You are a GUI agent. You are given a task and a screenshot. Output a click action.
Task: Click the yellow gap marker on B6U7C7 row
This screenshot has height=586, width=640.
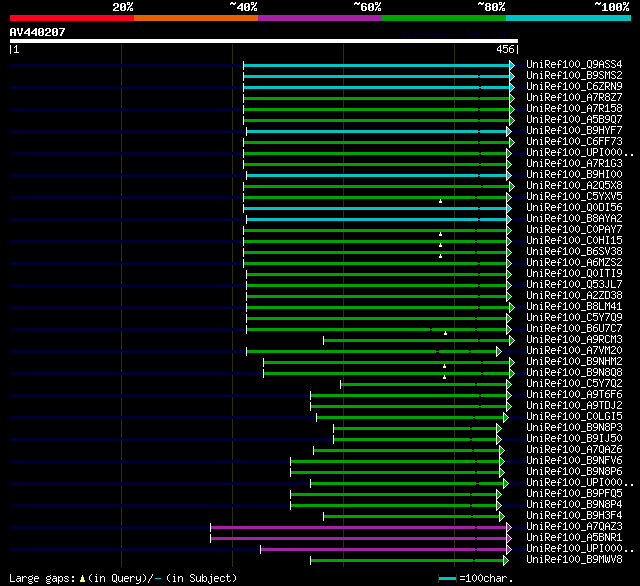(445, 333)
